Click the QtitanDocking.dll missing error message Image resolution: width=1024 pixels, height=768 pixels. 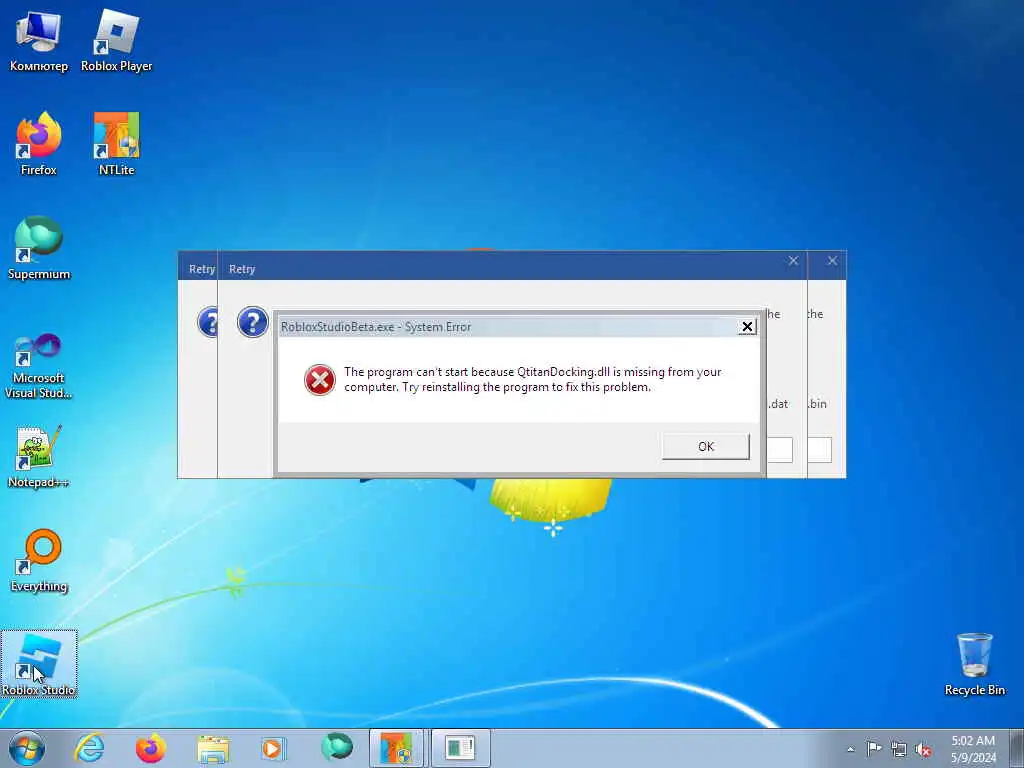pos(533,379)
